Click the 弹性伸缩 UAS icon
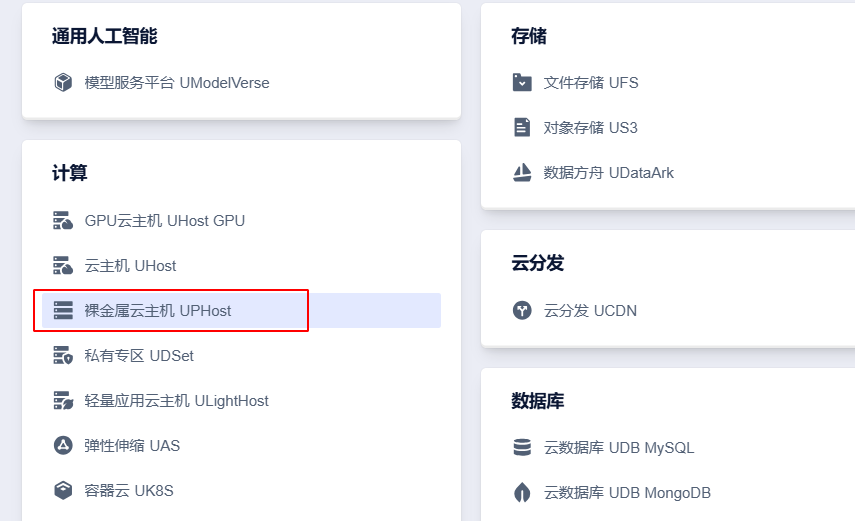855x521 pixels. [63, 445]
